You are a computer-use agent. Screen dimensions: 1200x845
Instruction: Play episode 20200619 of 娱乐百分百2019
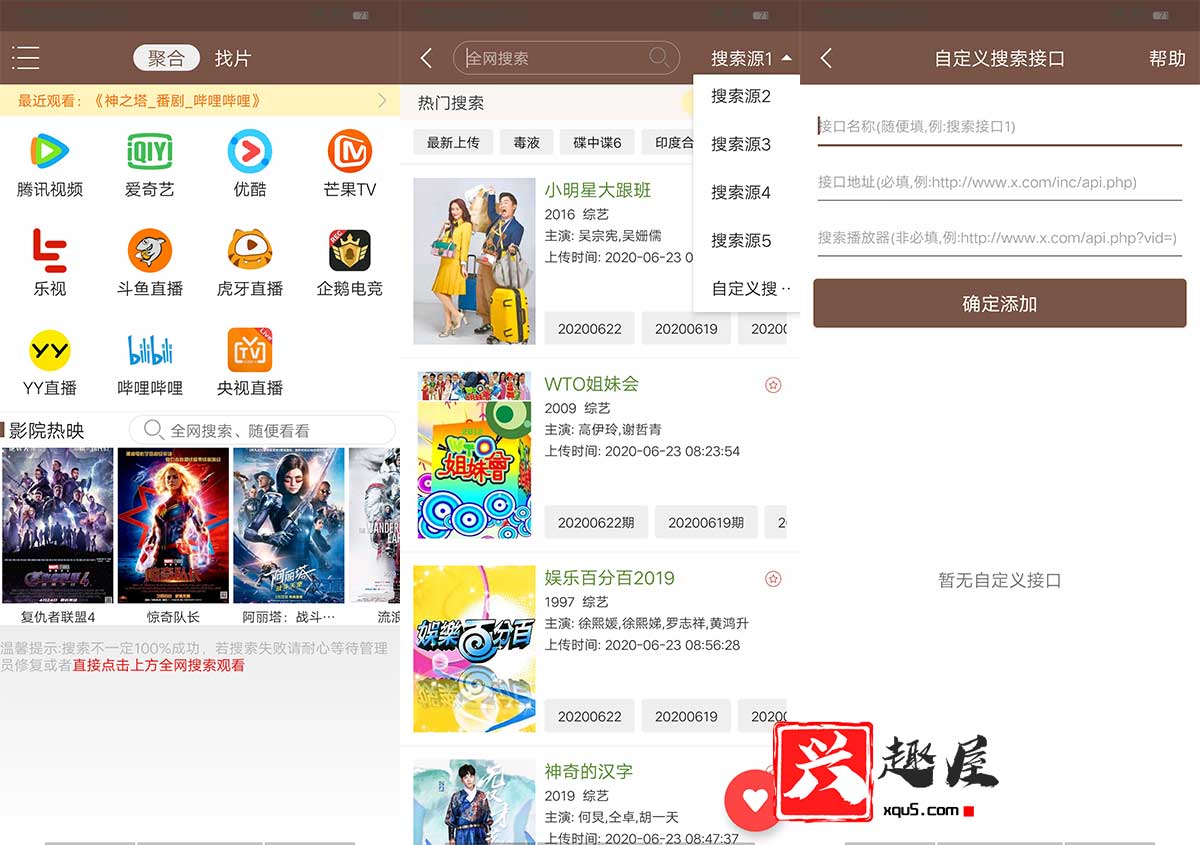(686, 716)
